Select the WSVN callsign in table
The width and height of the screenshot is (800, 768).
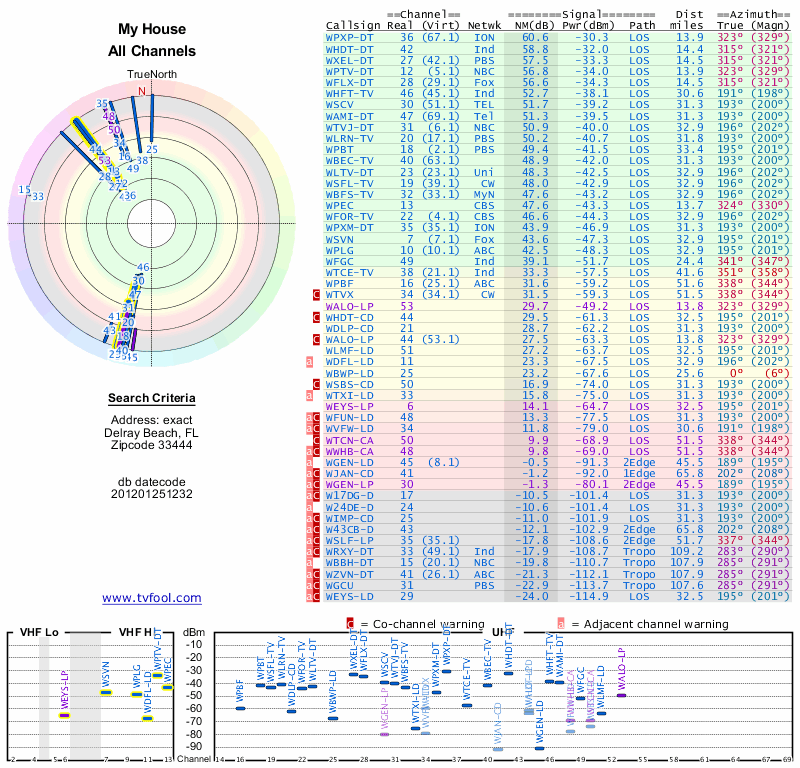coord(340,239)
